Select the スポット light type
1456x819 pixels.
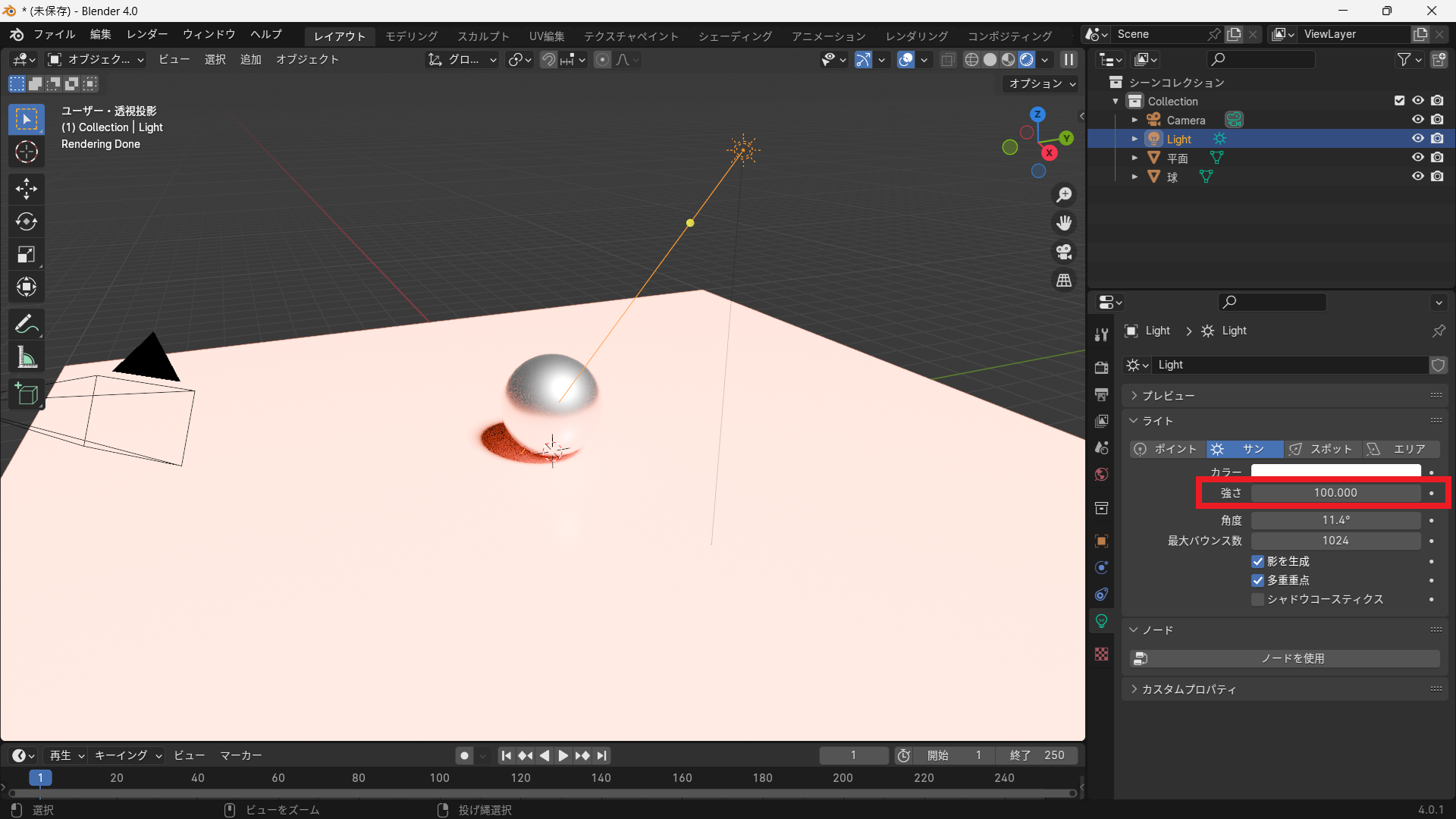(x=1322, y=449)
